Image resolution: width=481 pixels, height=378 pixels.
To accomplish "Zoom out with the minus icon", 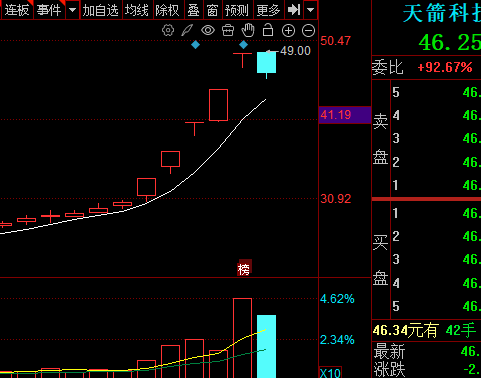I will click(x=308, y=31).
